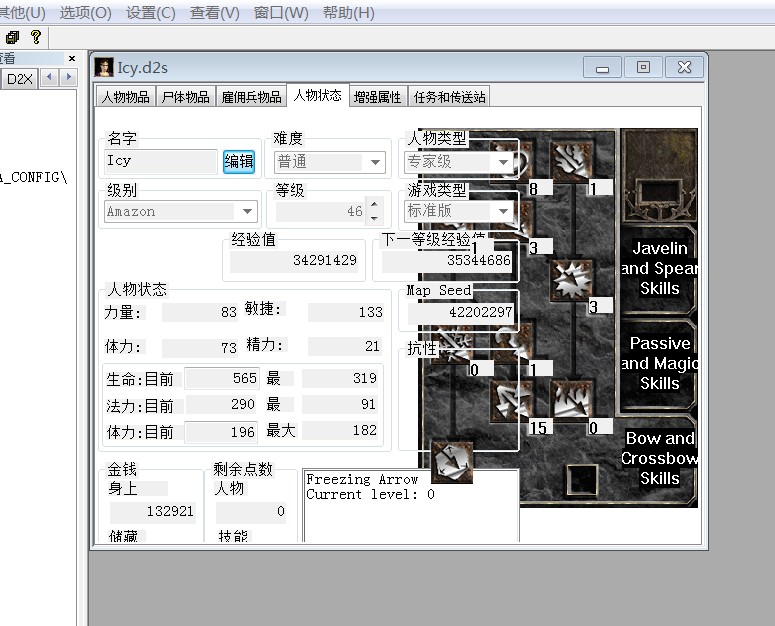Maximize the Icy.d2s child window

point(643,67)
